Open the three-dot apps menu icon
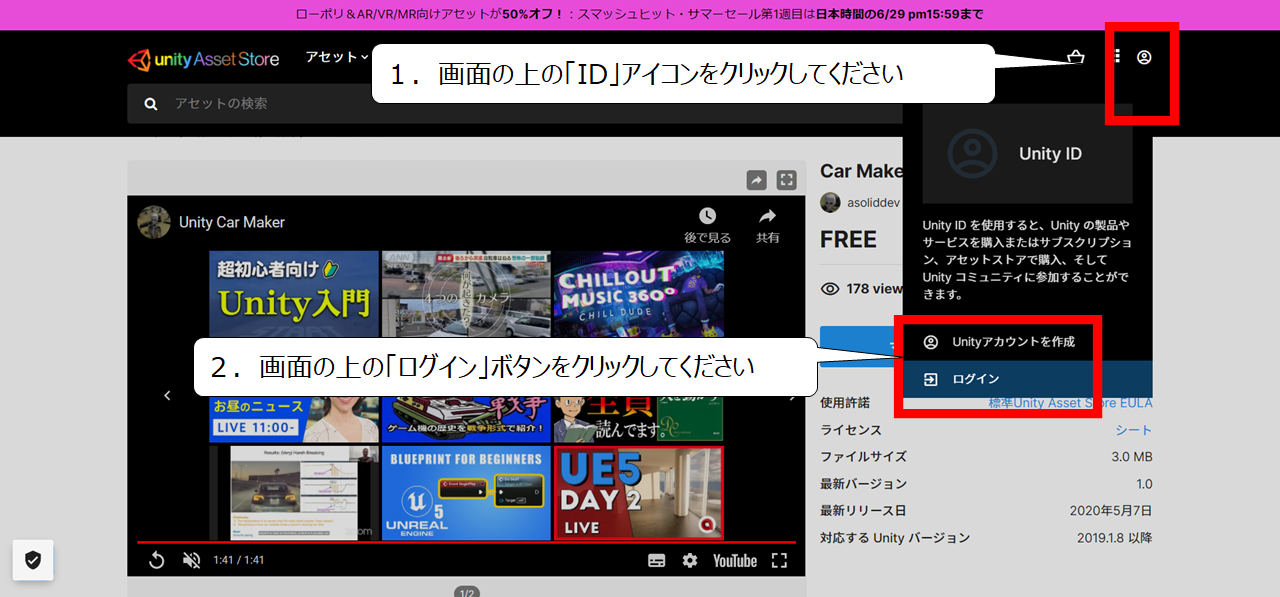This screenshot has height=597, width=1280. pos(1117,57)
